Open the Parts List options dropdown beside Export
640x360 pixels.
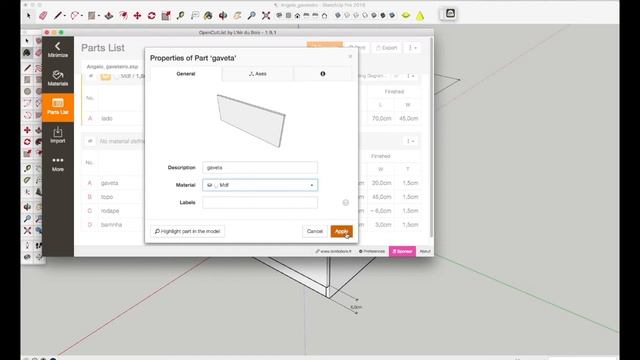tap(413, 48)
